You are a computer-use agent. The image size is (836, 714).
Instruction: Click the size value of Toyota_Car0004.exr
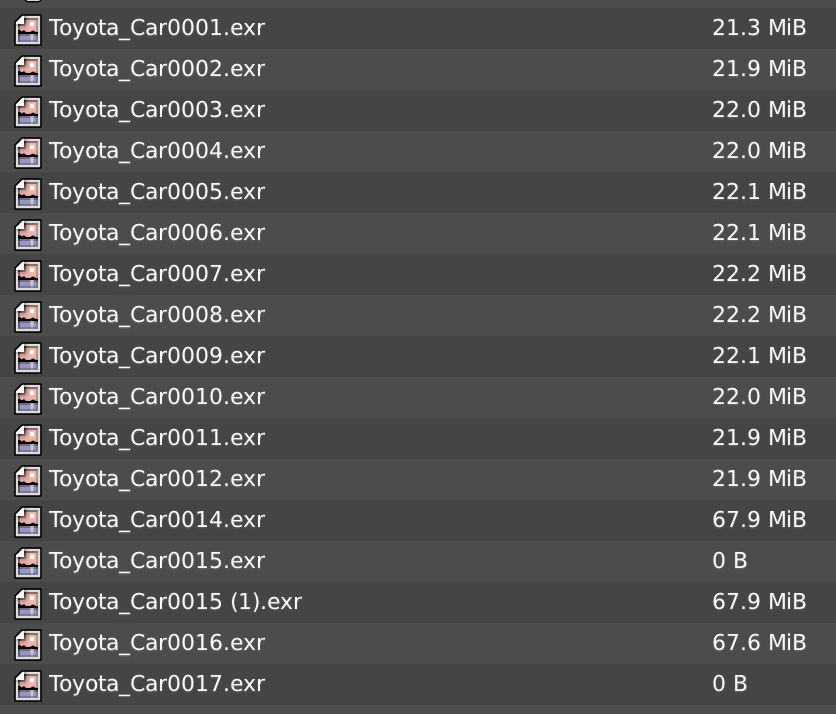[x=759, y=151]
